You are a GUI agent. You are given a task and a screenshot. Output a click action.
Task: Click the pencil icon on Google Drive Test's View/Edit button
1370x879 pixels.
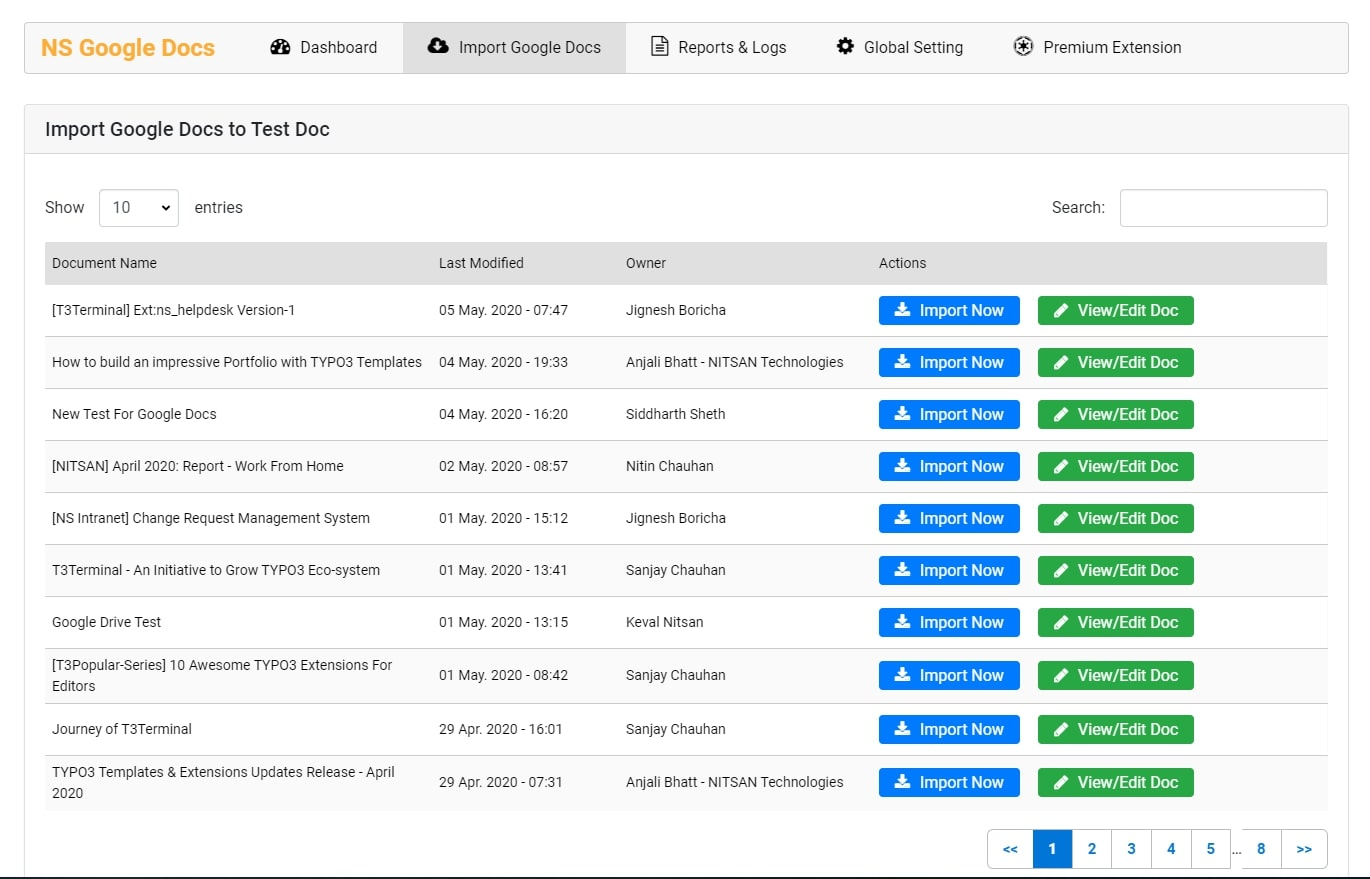tap(1061, 622)
